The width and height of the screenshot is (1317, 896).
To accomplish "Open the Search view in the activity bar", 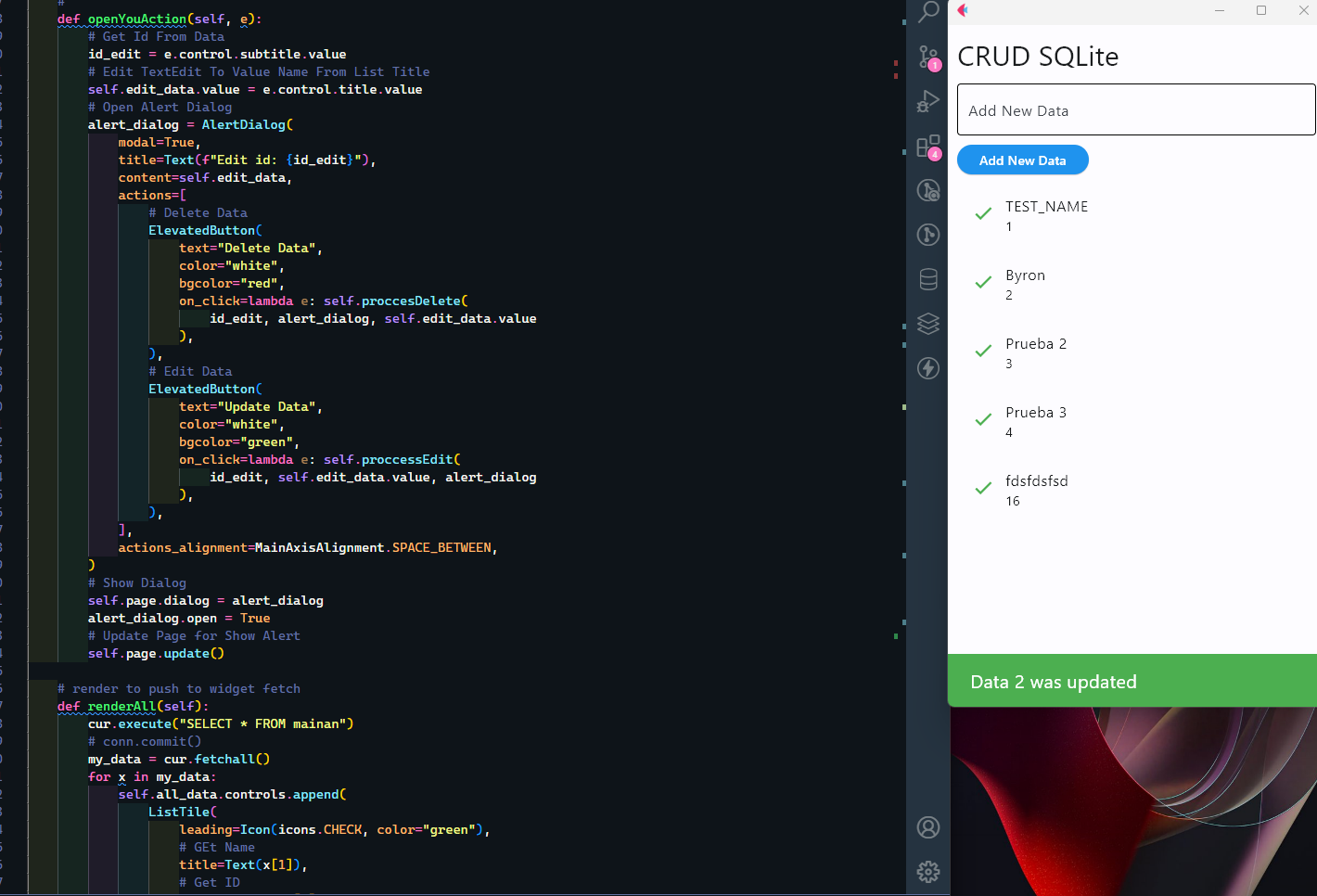I will coord(927,14).
